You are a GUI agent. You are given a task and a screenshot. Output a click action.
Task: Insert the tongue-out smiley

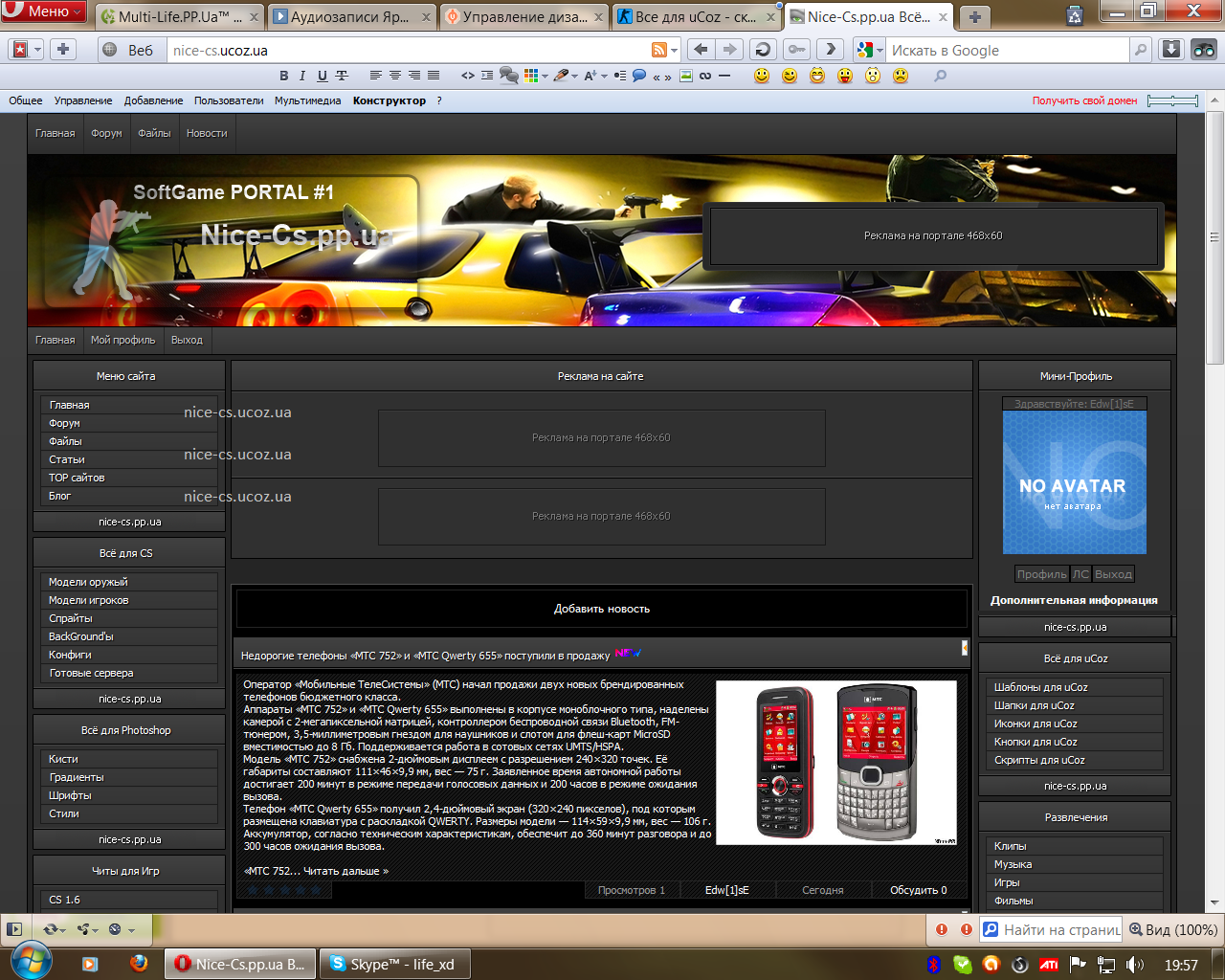pyautogui.click(x=845, y=76)
